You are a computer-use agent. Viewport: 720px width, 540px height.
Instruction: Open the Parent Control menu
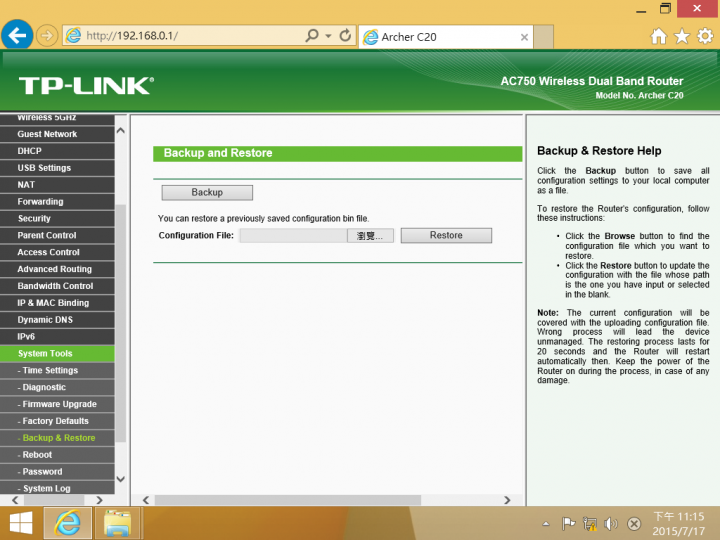[x=57, y=236]
